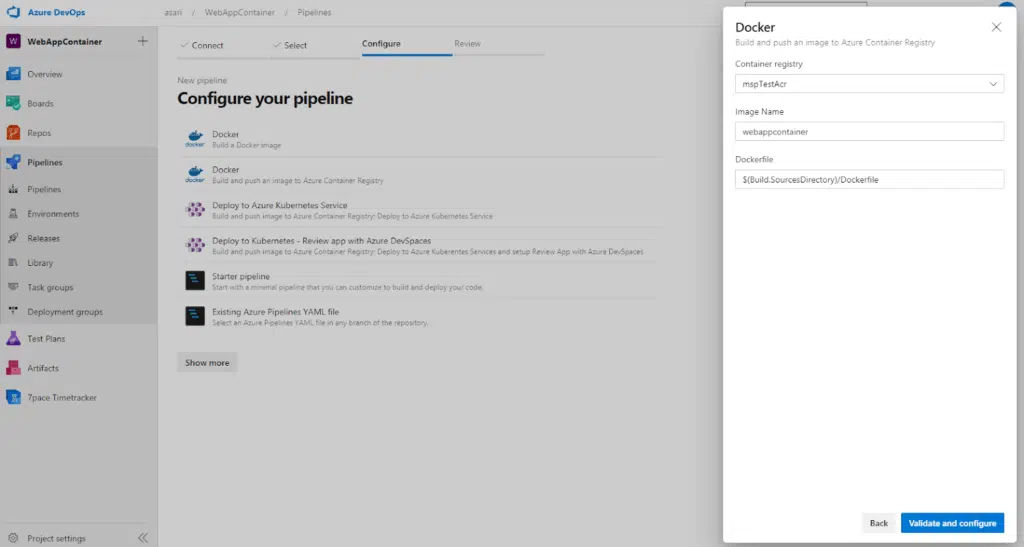Image resolution: width=1024 pixels, height=547 pixels.
Task: Select the Pipelines rocket icon in the sidebar
Action: [x=13, y=162]
